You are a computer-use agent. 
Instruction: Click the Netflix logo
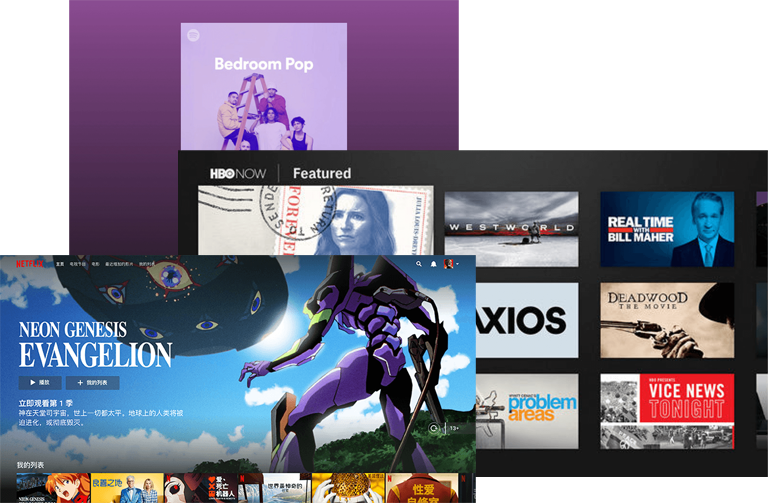click(30, 264)
